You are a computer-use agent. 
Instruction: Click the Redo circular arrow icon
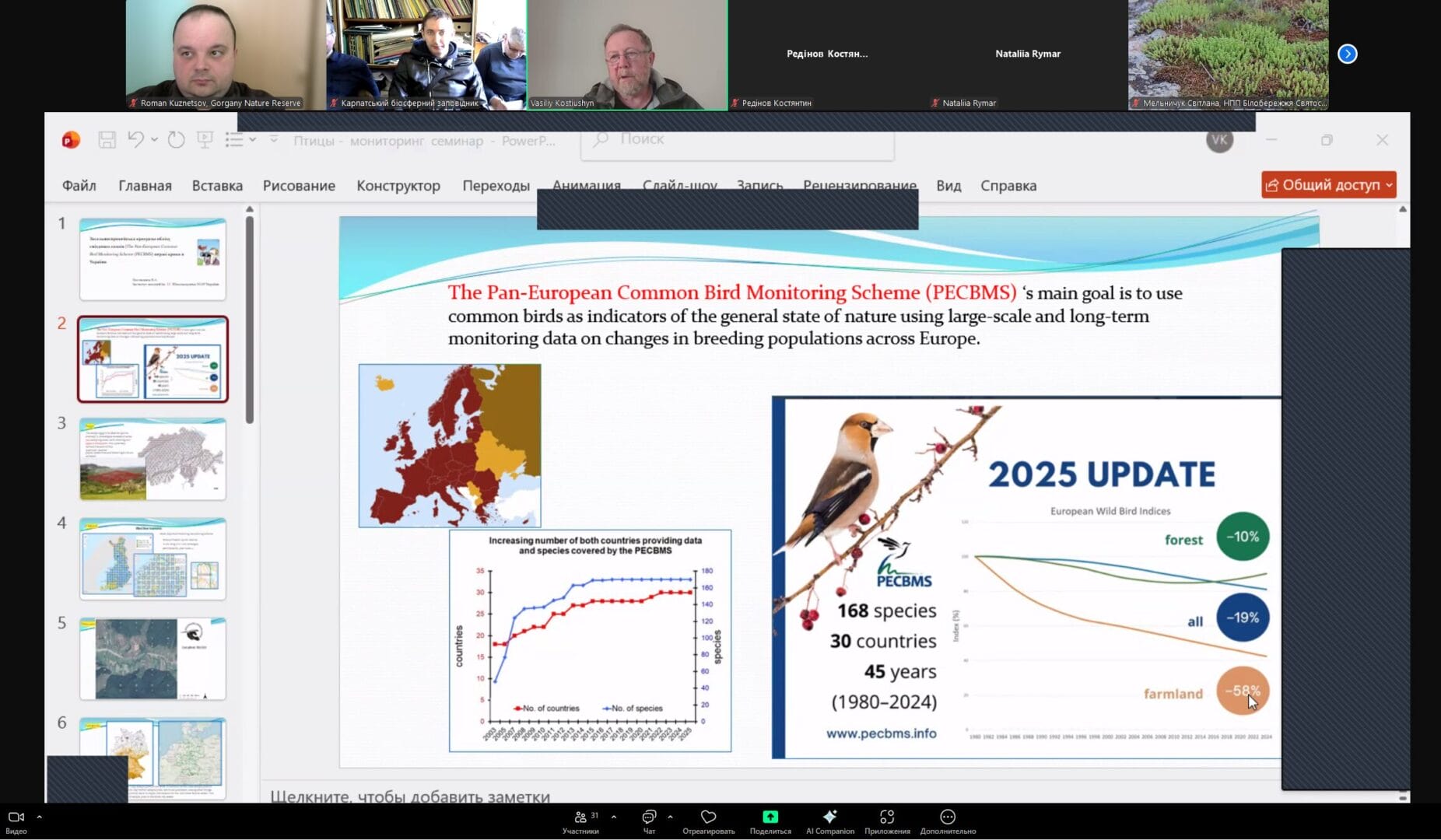[177, 140]
